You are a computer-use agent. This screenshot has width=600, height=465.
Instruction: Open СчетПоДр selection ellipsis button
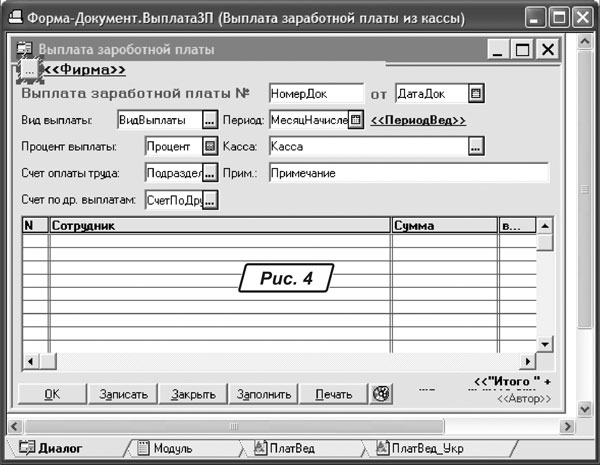(209, 200)
